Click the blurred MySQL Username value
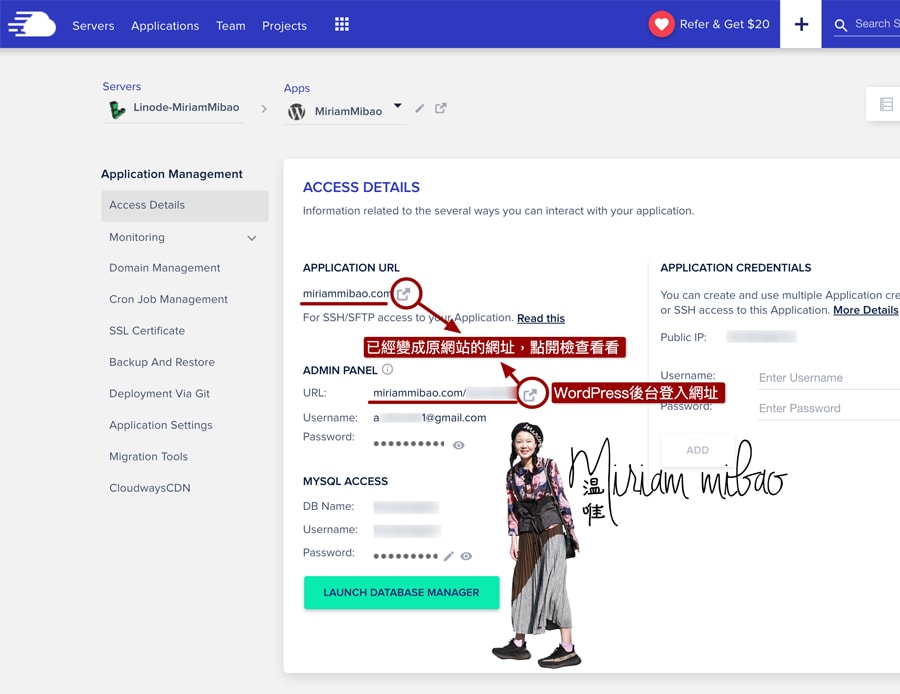Screen dimensions: 900x694 [407, 530]
